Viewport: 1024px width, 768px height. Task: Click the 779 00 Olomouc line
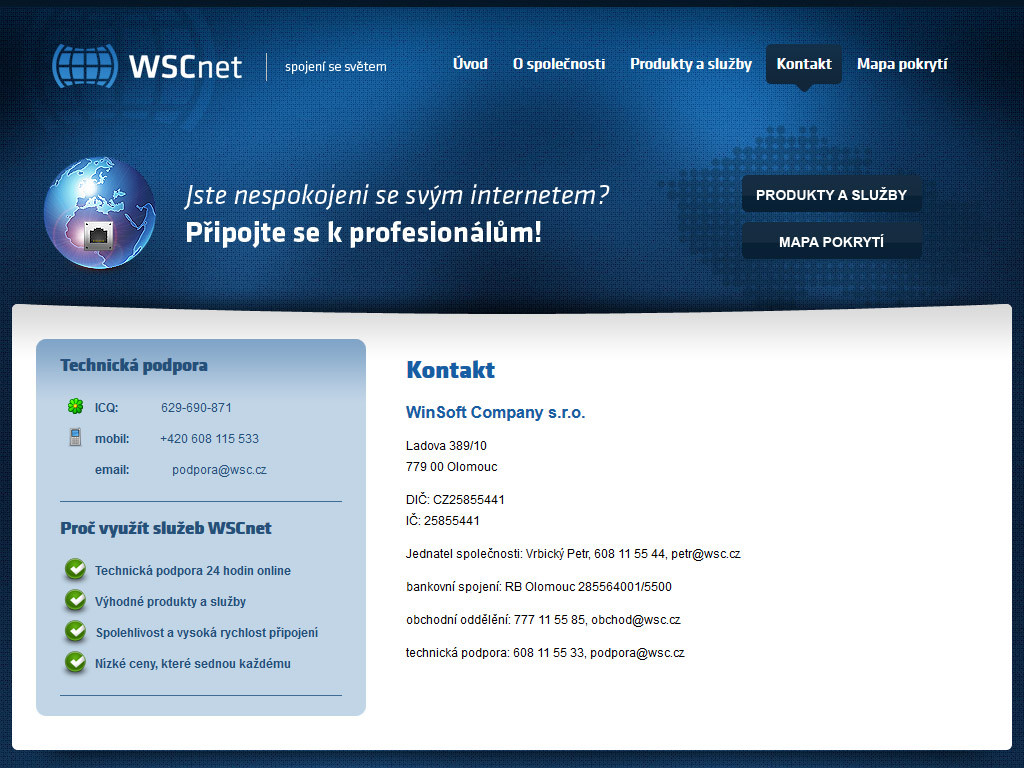451,466
